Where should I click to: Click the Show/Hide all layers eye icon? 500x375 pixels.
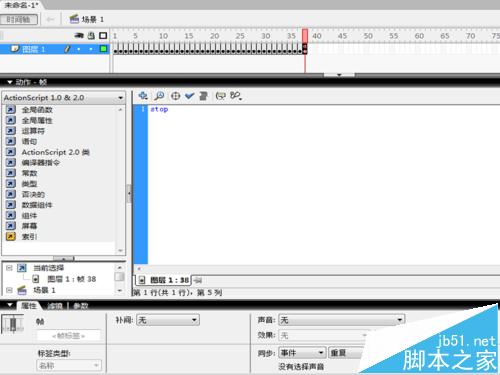(79, 35)
